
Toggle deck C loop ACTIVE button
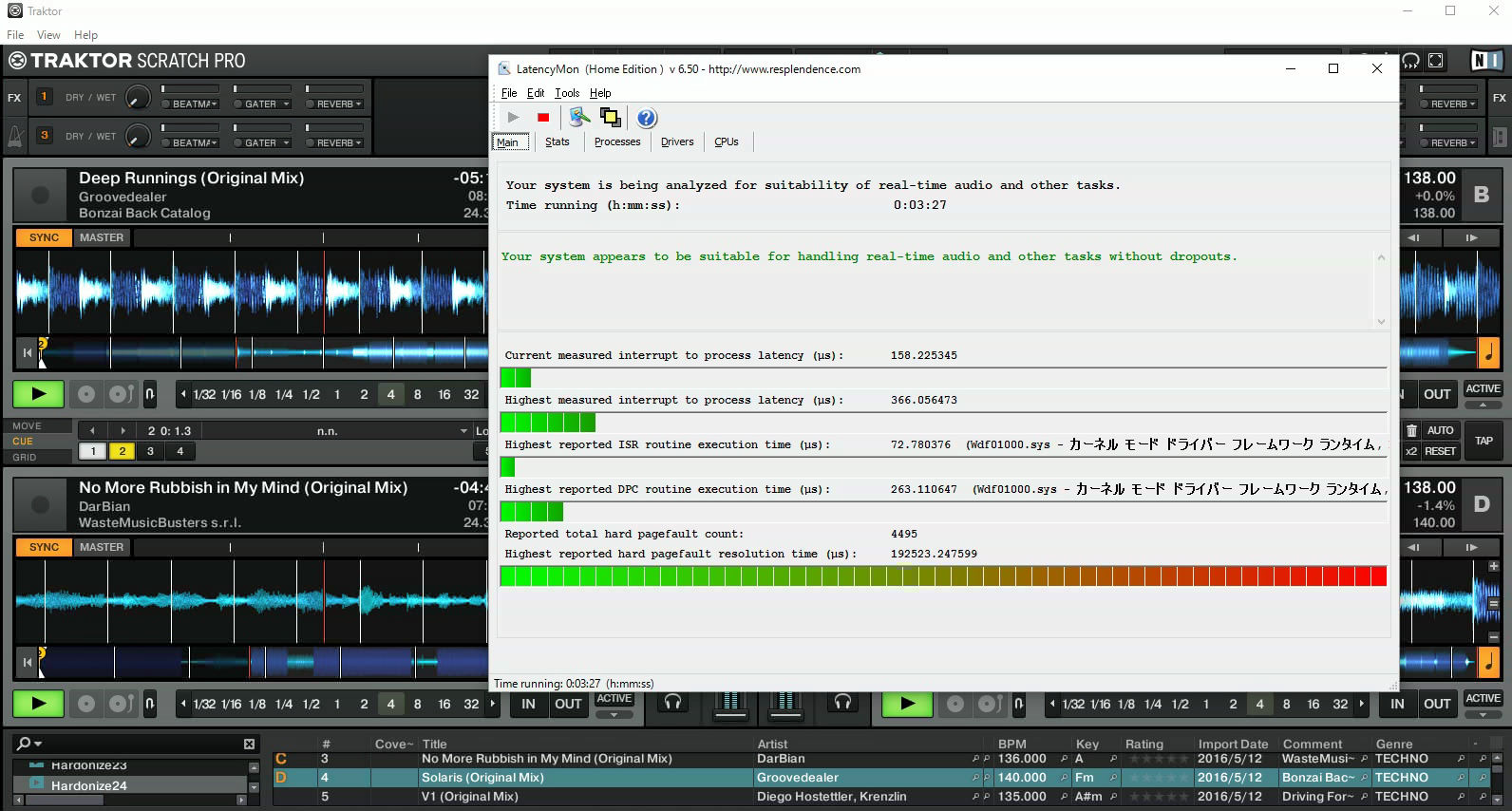[614, 698]
